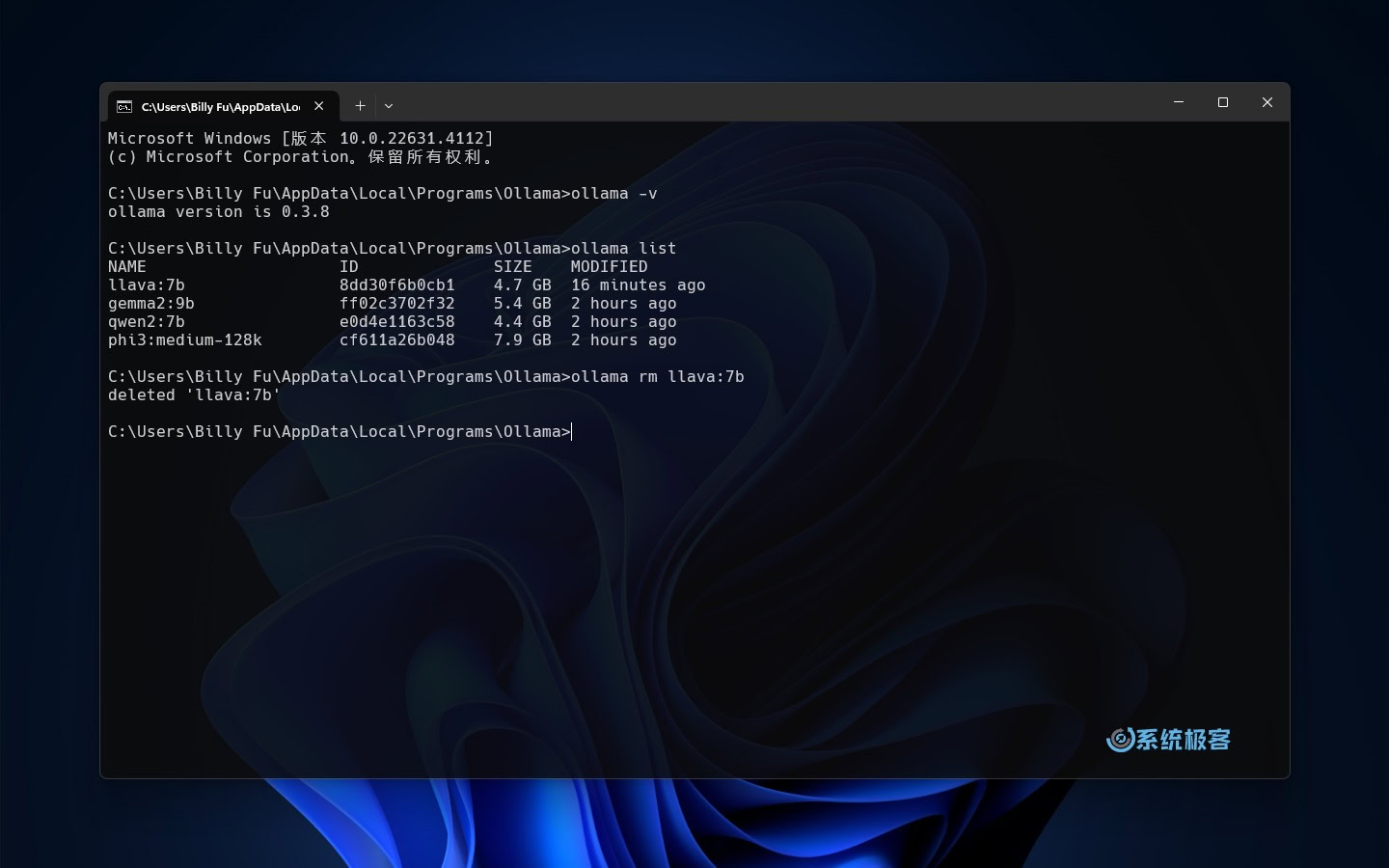Click the command prompt icon on the tab

(x=124, y=106)
